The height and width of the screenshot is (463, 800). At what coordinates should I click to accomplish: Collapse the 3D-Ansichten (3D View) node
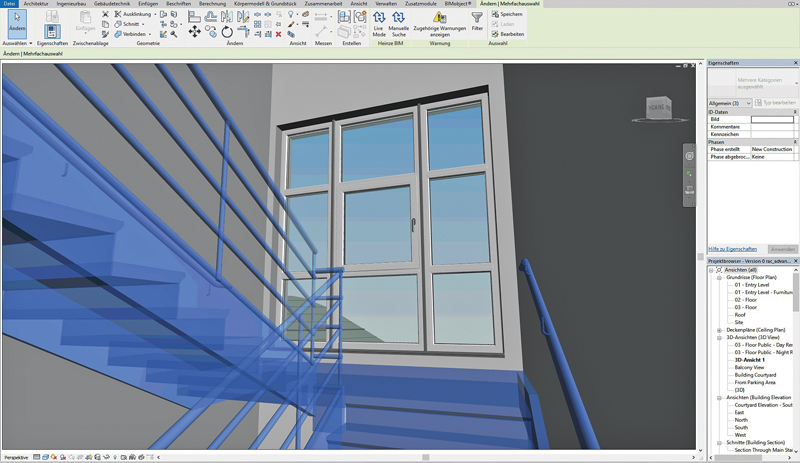pos(719,337)
